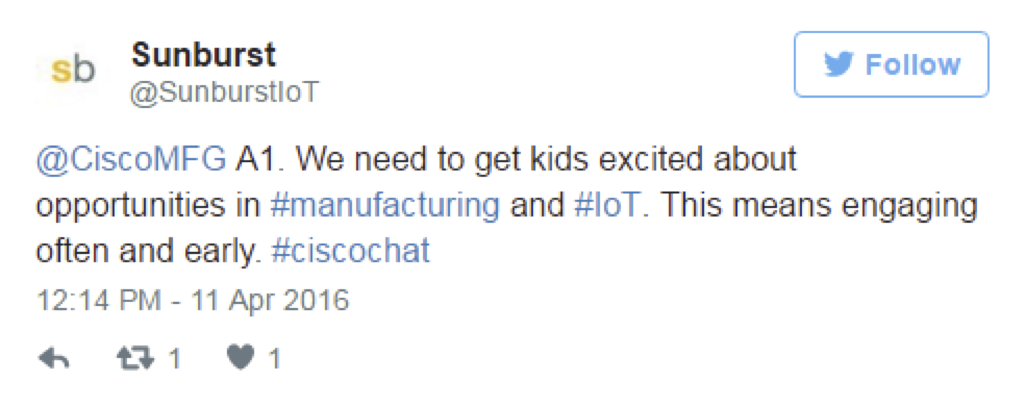Click the '11 Apr 2016' date text
This screenshot has width=1027, height=406.
[x=270, y=301]
